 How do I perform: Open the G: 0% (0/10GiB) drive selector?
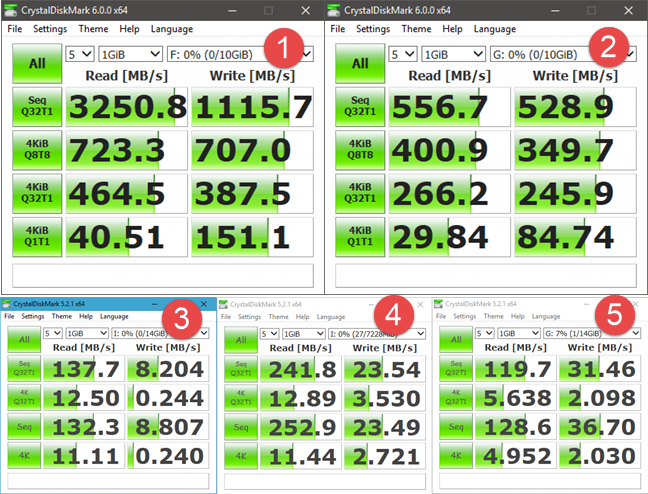tap(563, 54)
